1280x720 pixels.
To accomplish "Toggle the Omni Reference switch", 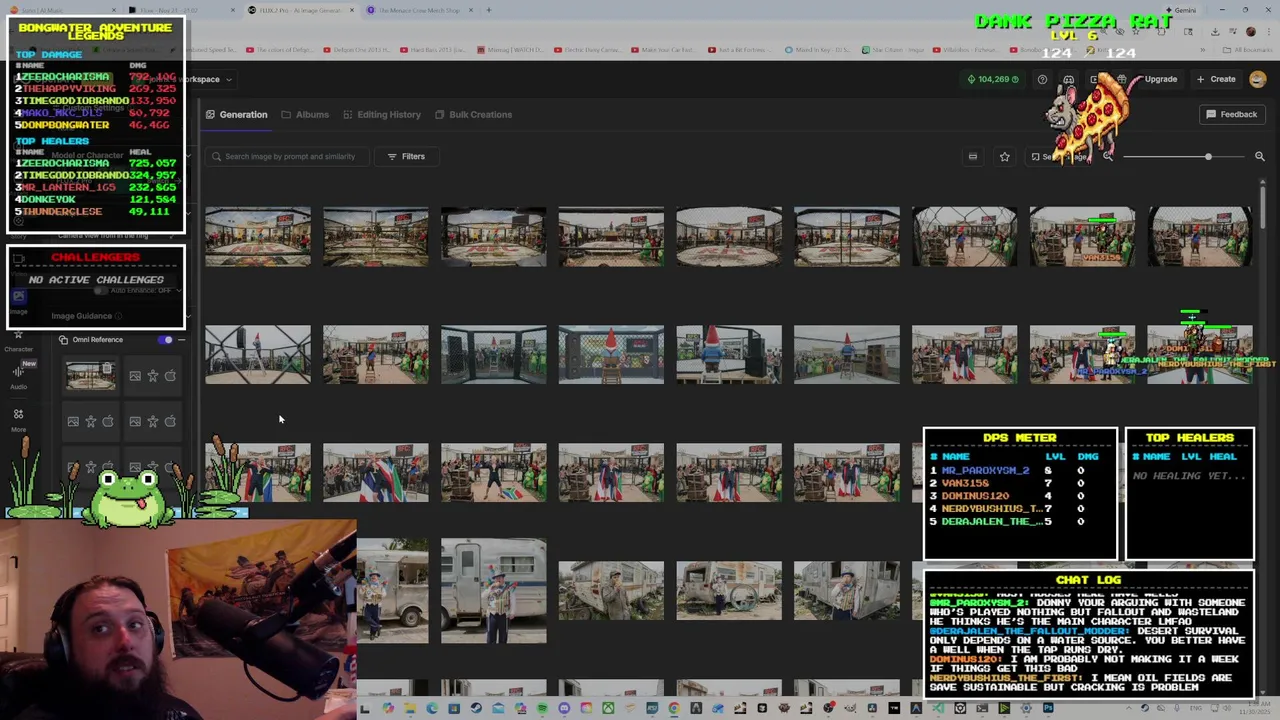I will coord(165,340).
